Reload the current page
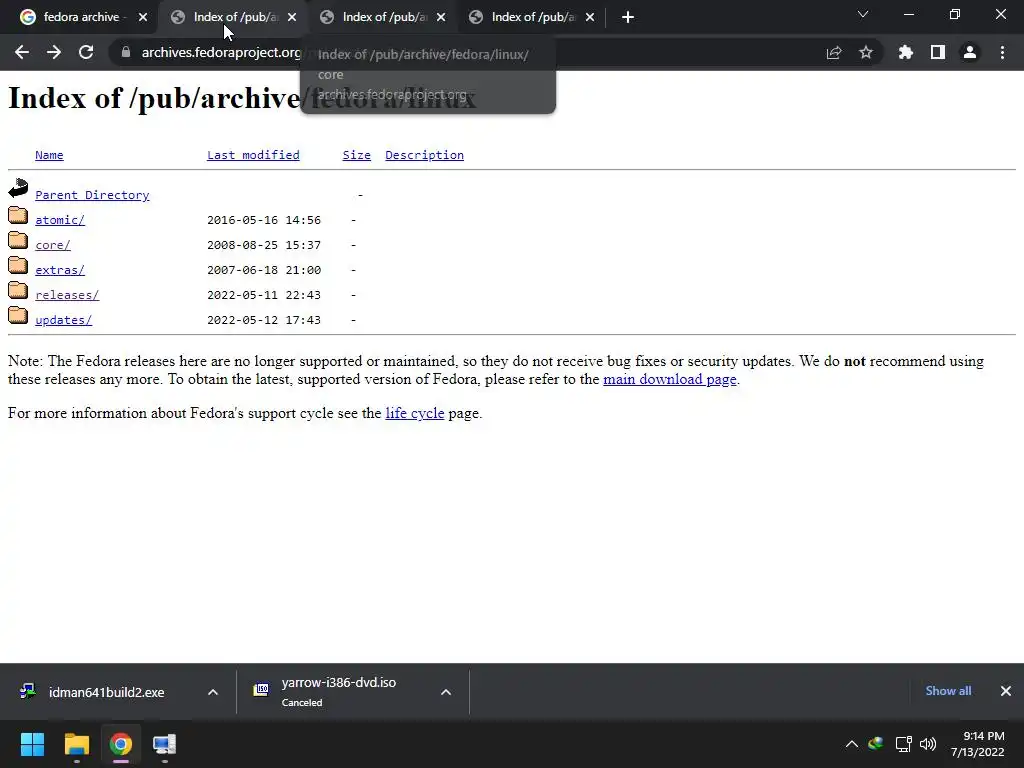 click(x=86, y=52)
